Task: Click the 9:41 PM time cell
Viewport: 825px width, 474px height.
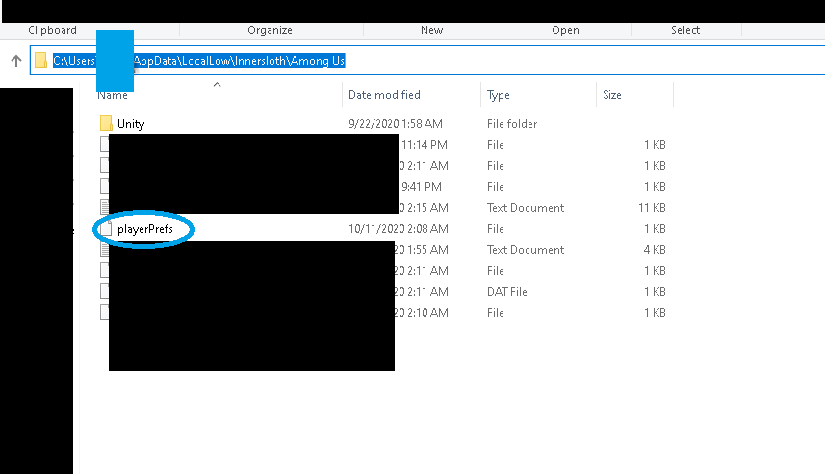Action: pyautogui.click(x=421, y=187)
